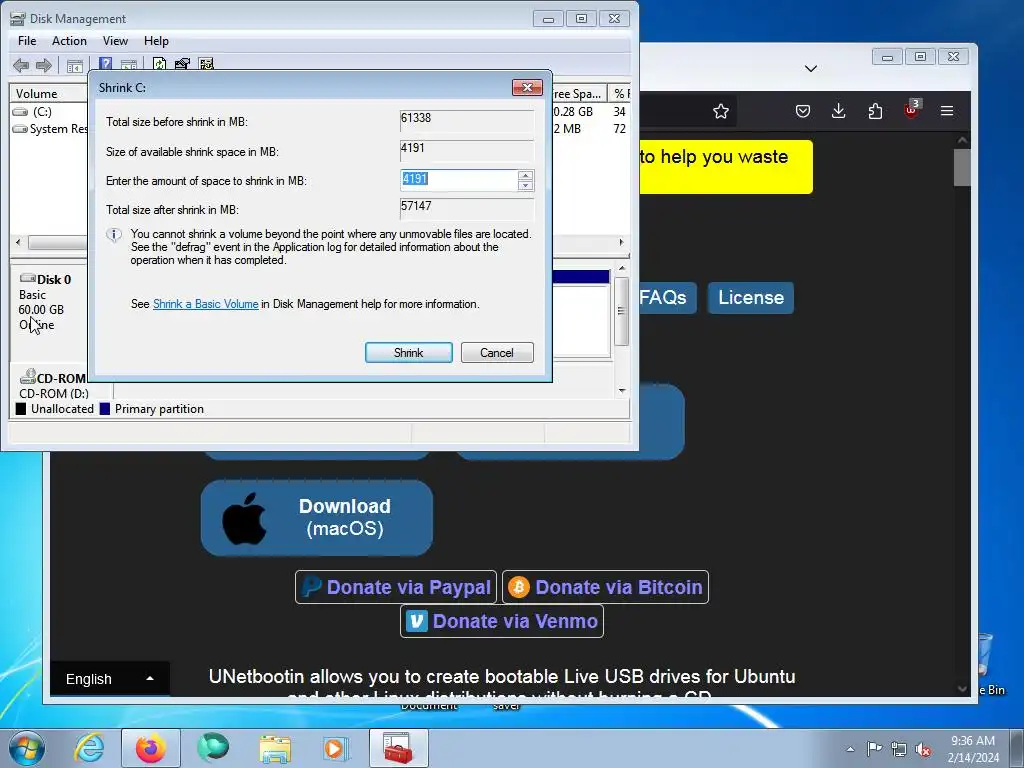The width and height of the screenshot is (1024, 768).
Task: Open the Pocket icon in Firefox toolbar
Action: click(x=803, y=111)
